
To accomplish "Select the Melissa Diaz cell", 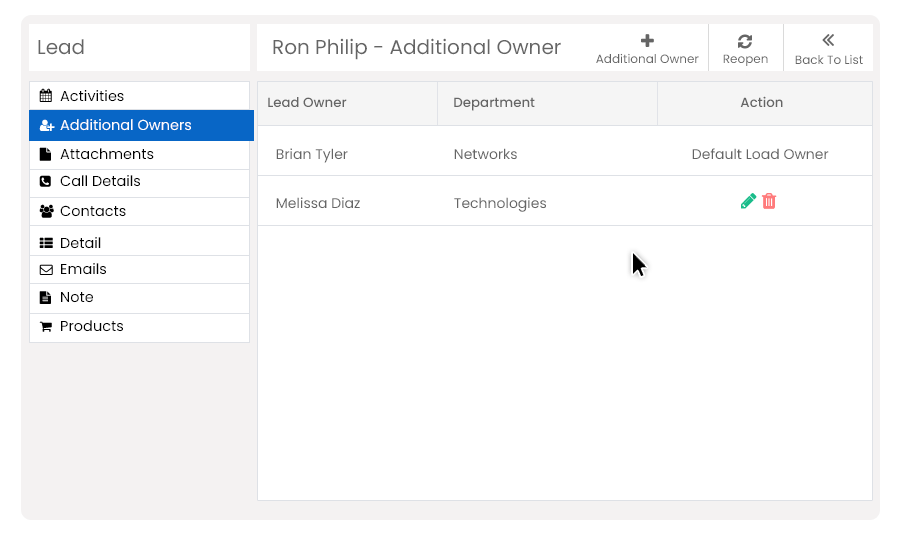I will (317, 203).
